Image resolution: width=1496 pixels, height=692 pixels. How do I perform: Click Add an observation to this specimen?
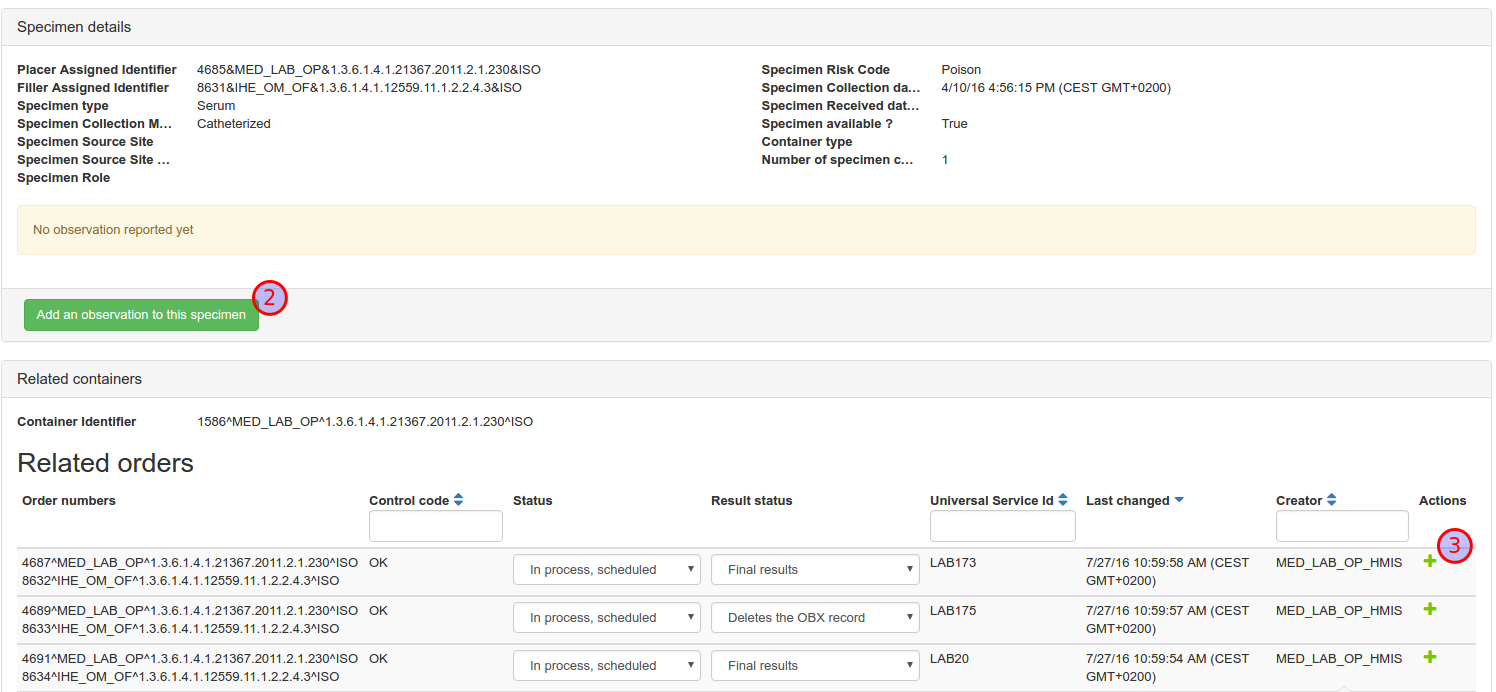point(141,315)
